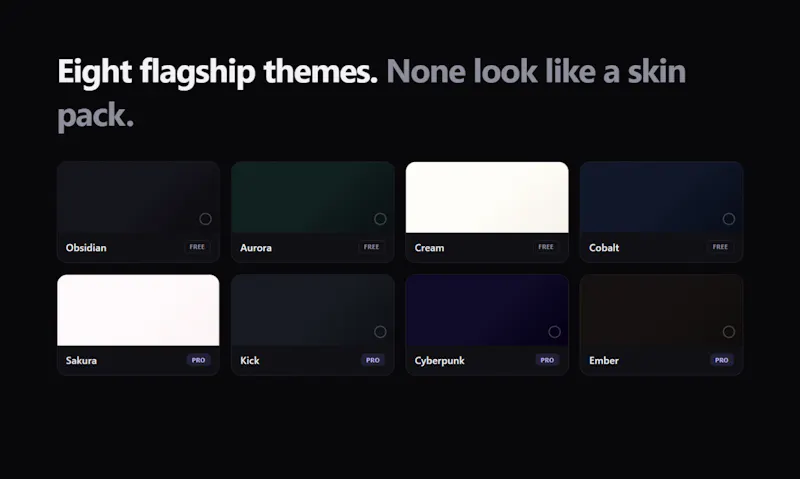Click the Cyberpunk purple preview thumbnail

tap(487, 310)
